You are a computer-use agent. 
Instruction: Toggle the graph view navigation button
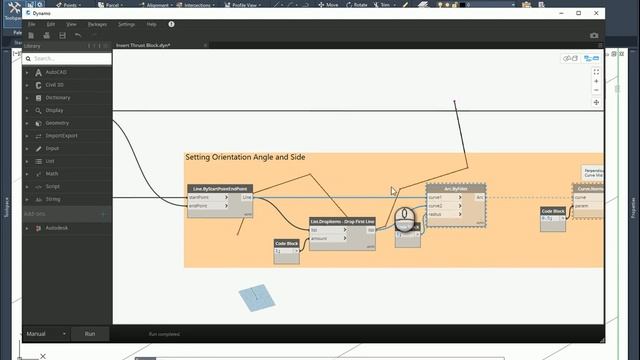[x=591, y=59]
